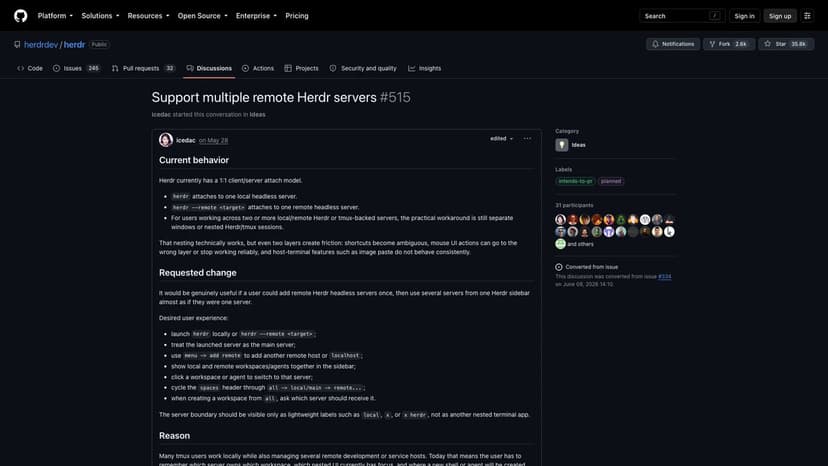
Task: Click the first participant avatar
Action: tap(561, 219)
